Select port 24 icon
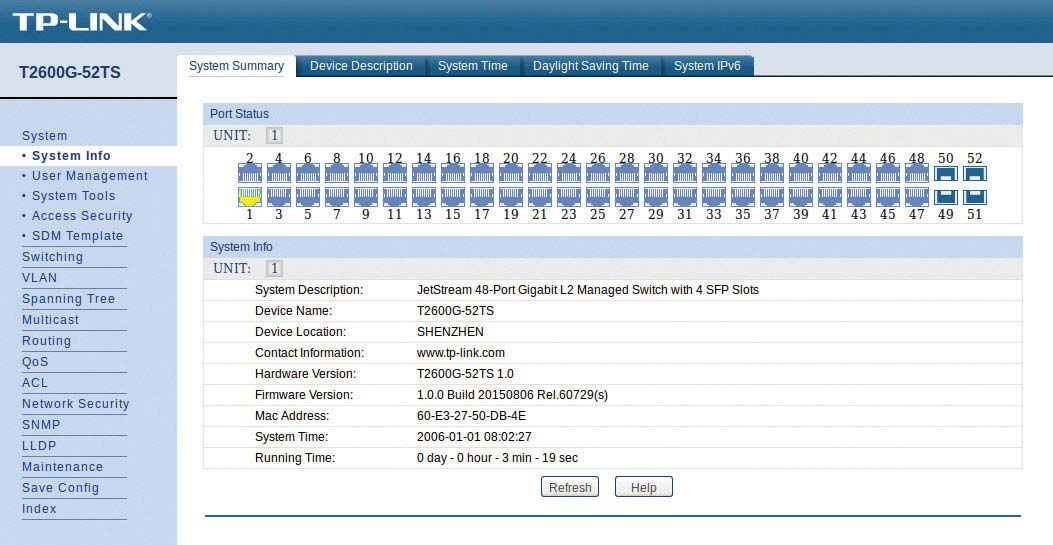The width and height of the screenshot is (1053, 545). tap(568, 174)
